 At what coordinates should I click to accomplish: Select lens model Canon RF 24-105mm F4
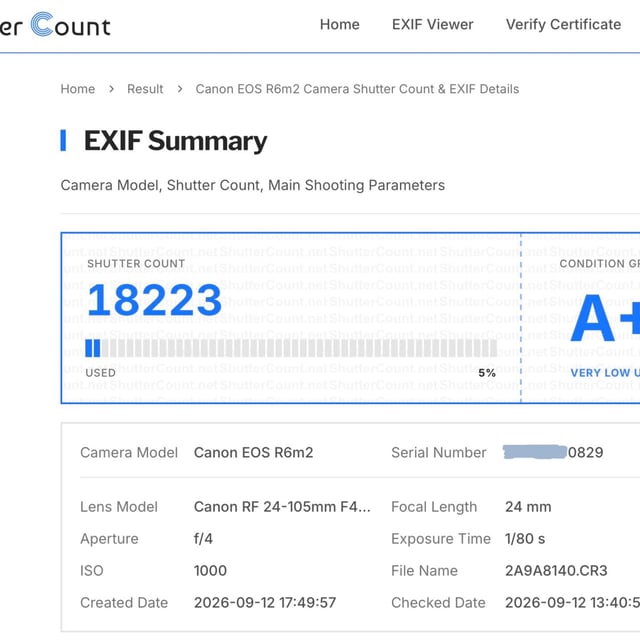[282, 507]
